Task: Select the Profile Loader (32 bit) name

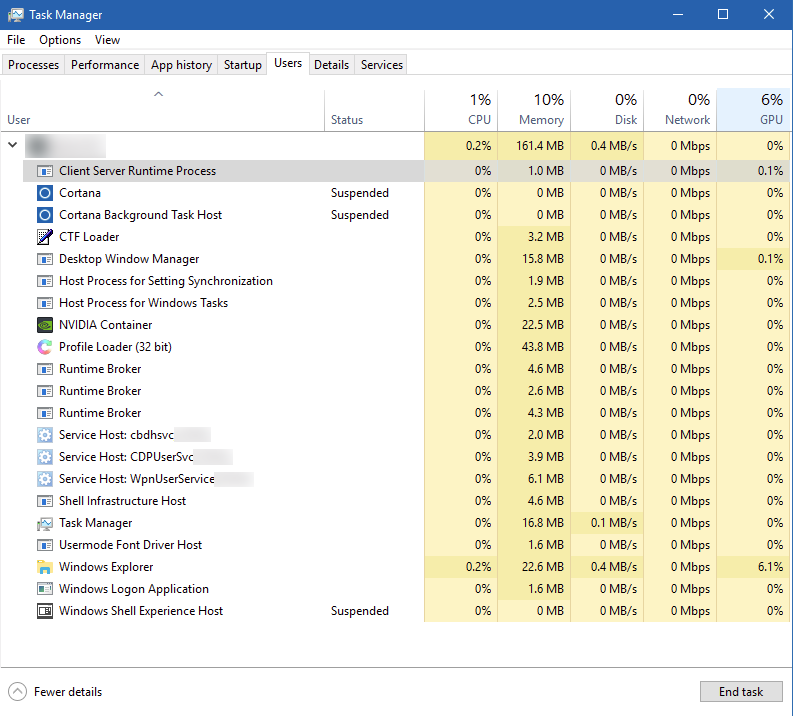Action: [115, 347]
